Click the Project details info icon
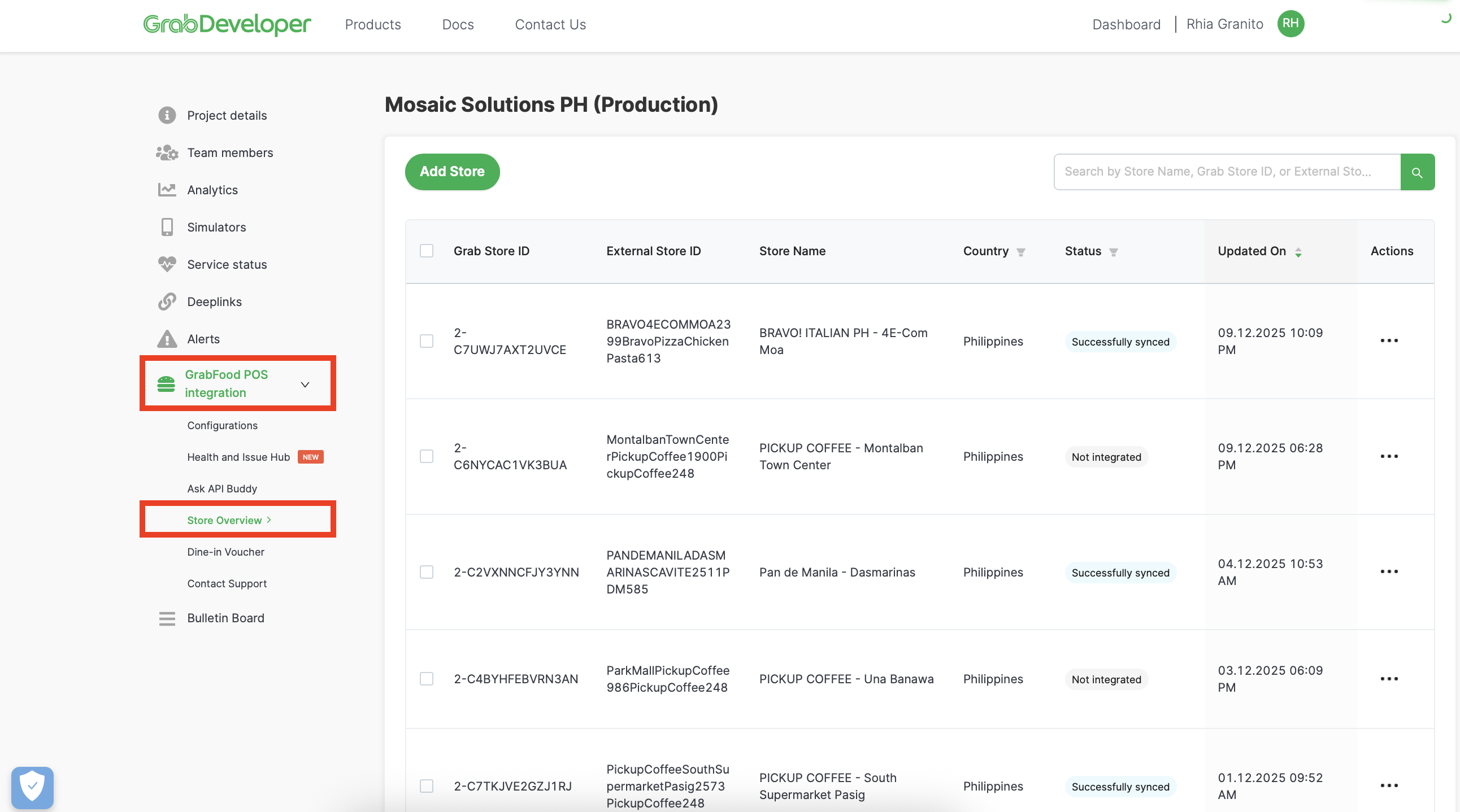 pyautogui.click(x=167, y=115)
